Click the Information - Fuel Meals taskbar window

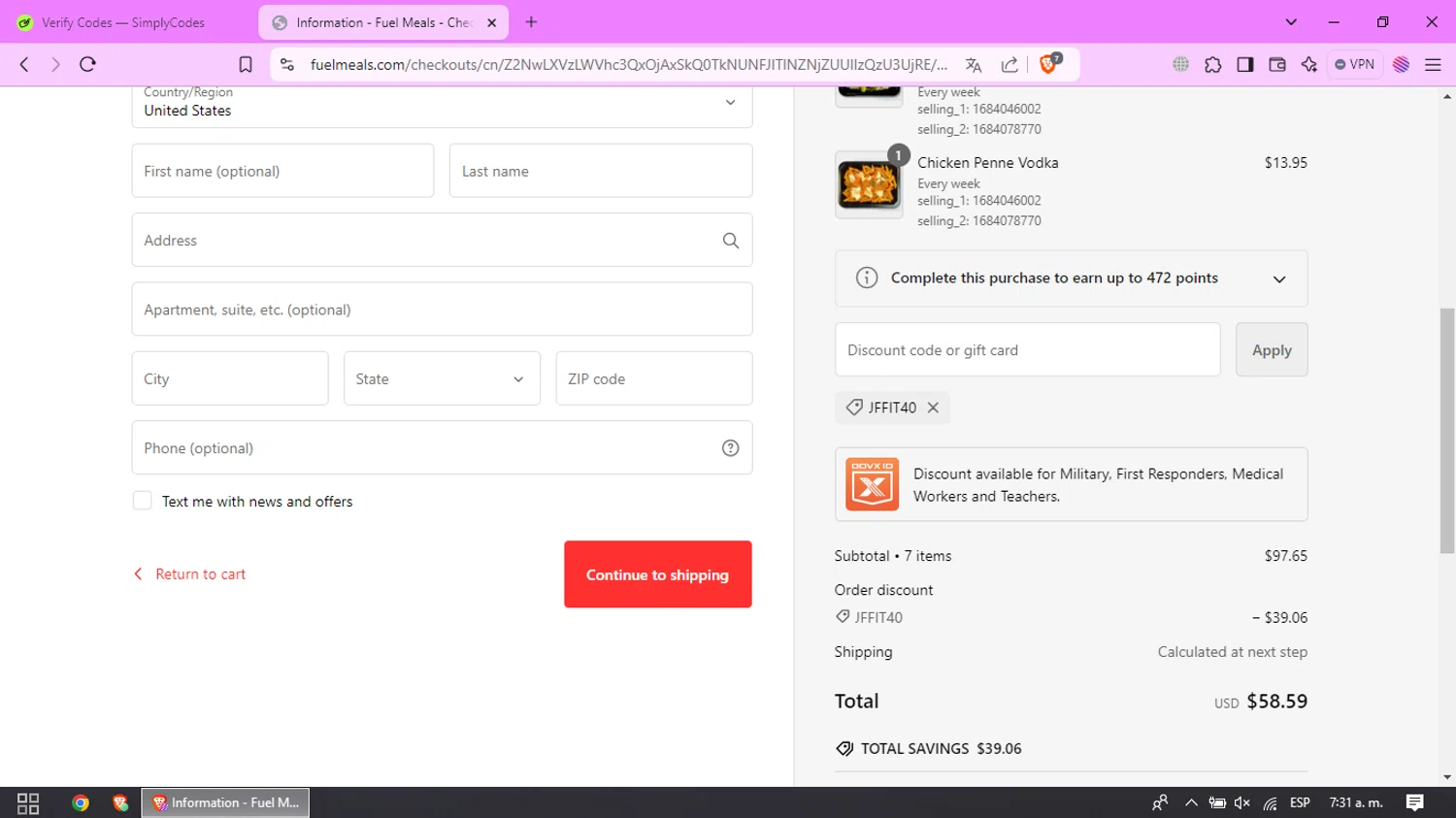[x=225, y=802]
